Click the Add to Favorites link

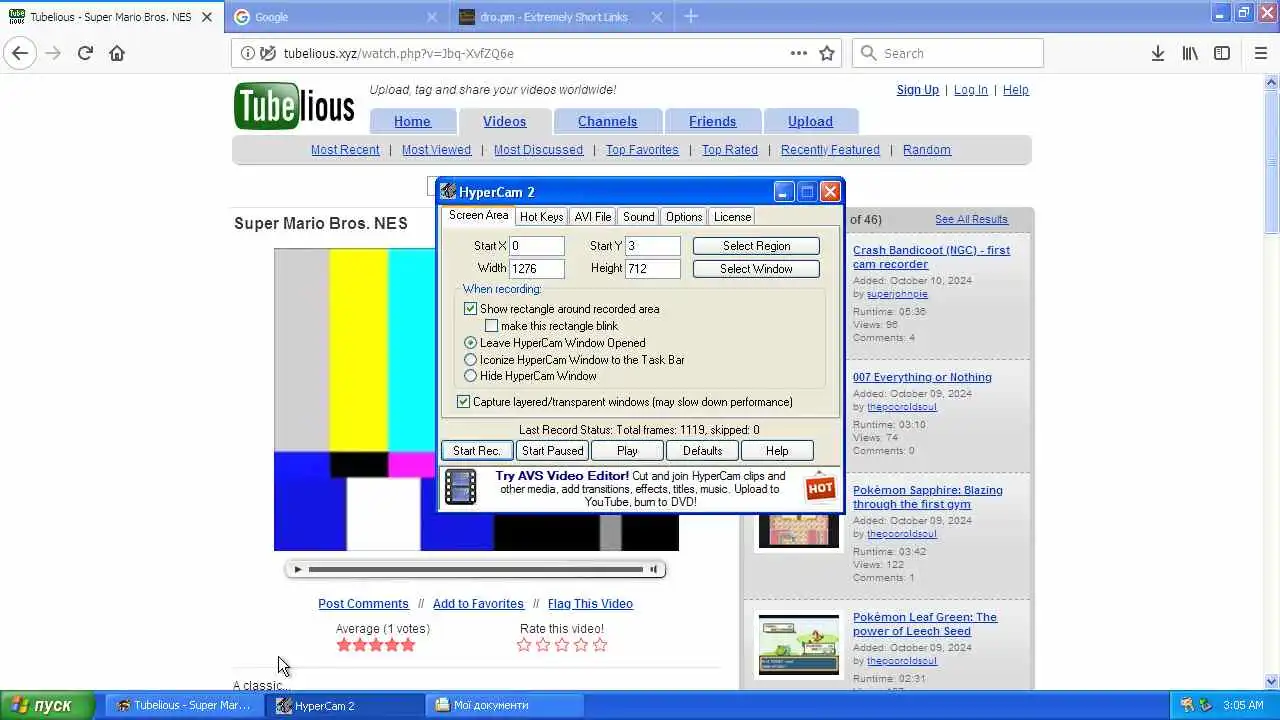[478, 604]
